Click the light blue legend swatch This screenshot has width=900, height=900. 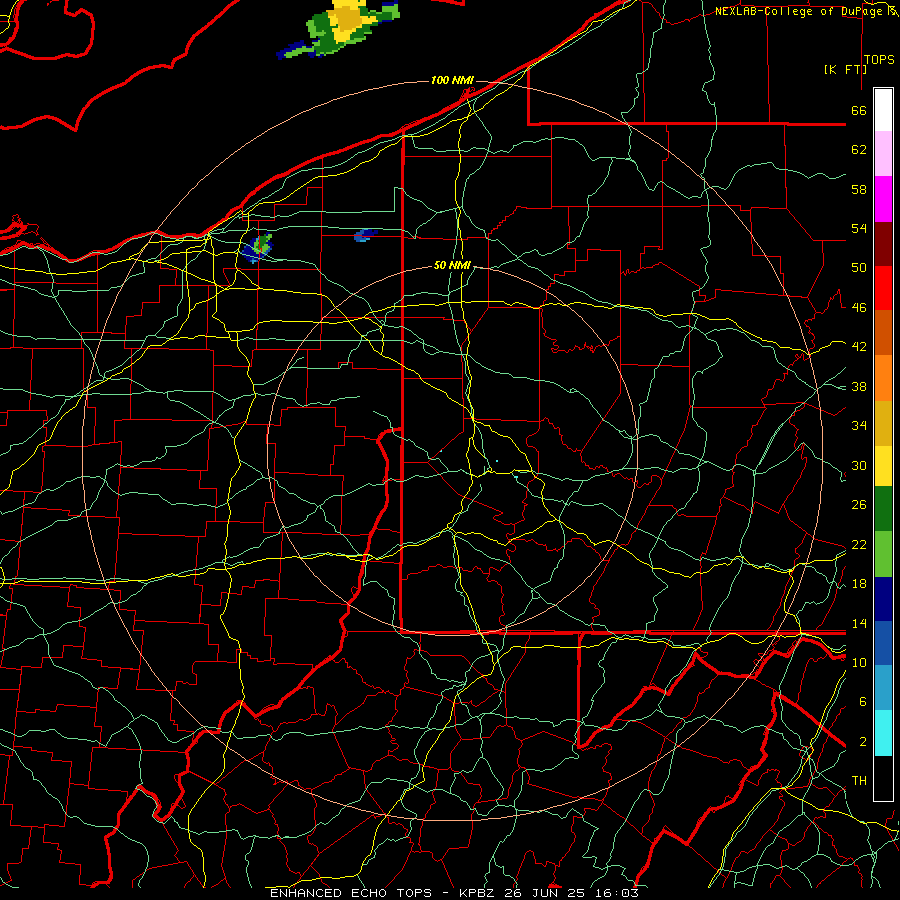883,688
